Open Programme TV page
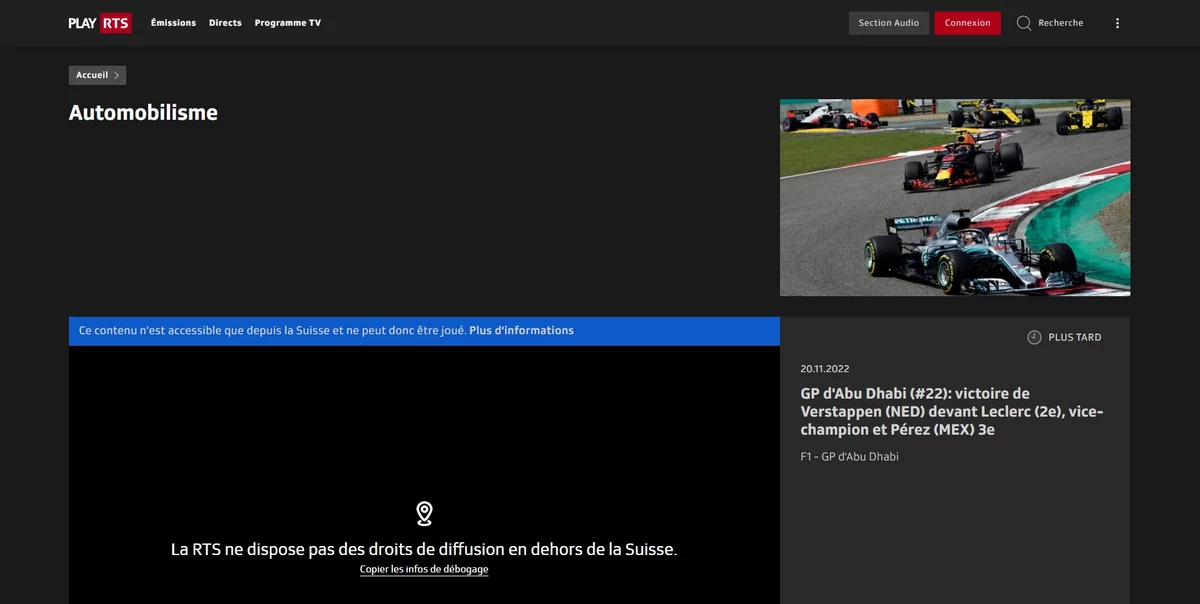Screen dimensions: 1200x604 pos(288,23)
